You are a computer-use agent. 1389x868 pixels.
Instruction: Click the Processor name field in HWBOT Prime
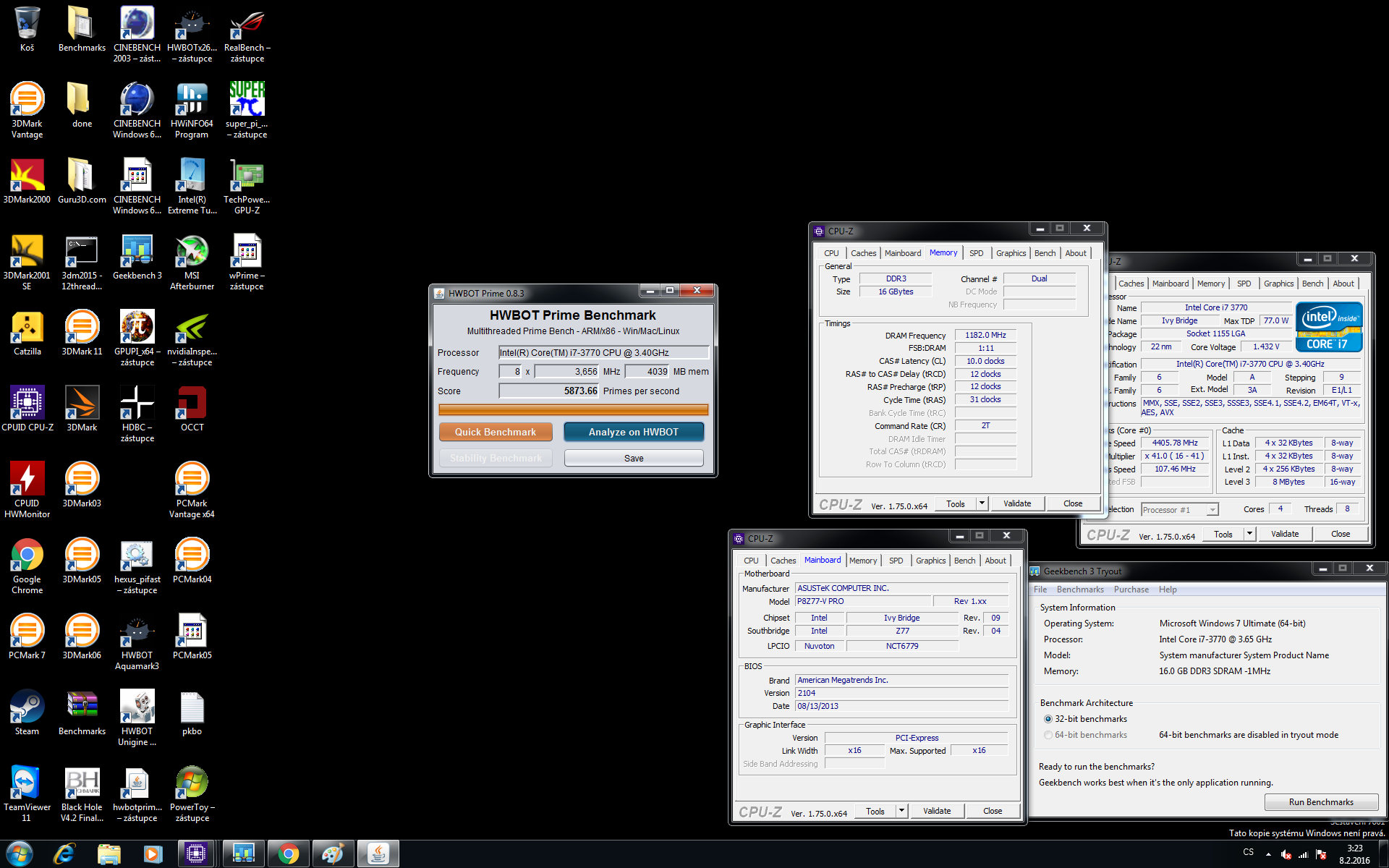(x=603, y=353)
